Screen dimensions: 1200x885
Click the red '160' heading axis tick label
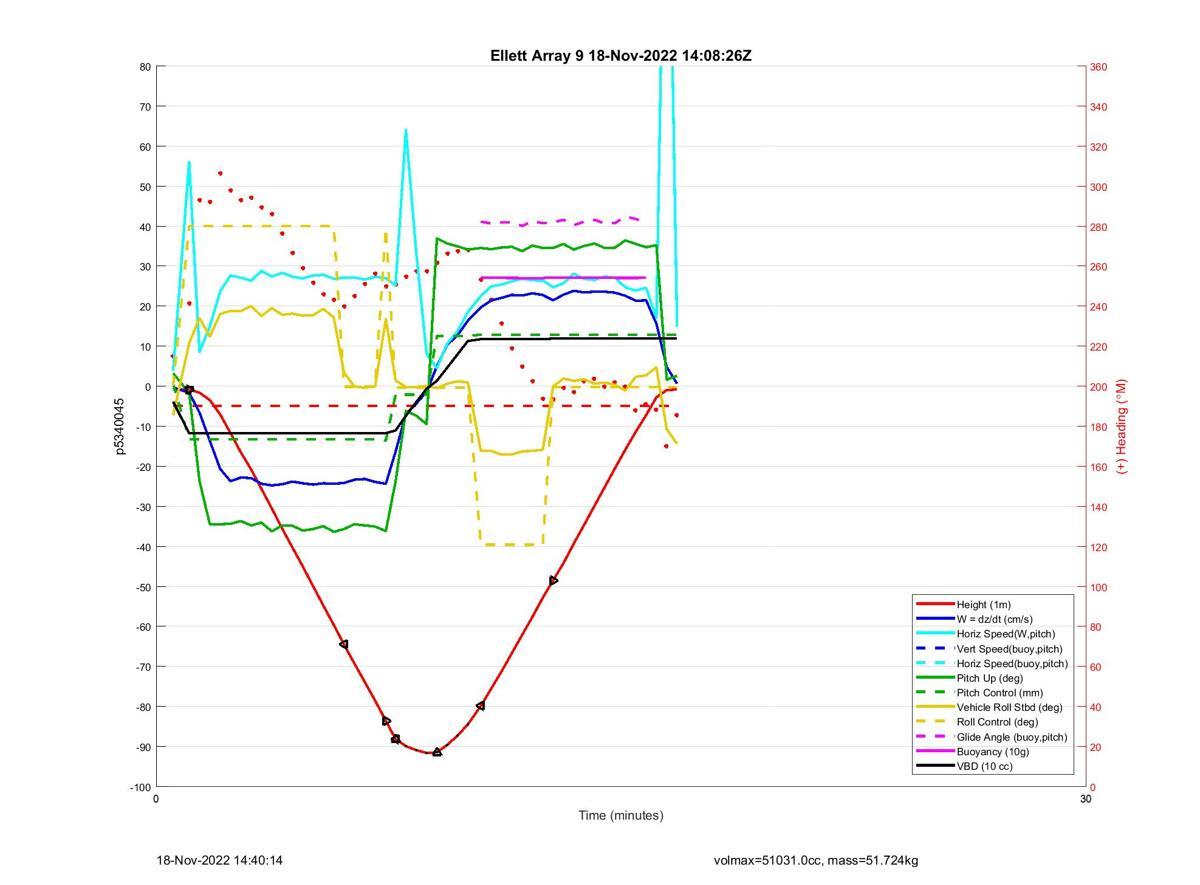coord(1099,467)
